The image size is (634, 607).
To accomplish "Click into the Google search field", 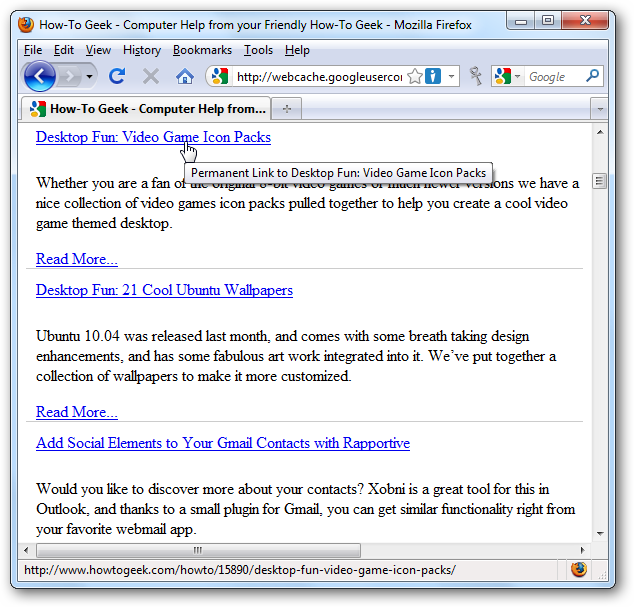I will (x=555, y=76).
